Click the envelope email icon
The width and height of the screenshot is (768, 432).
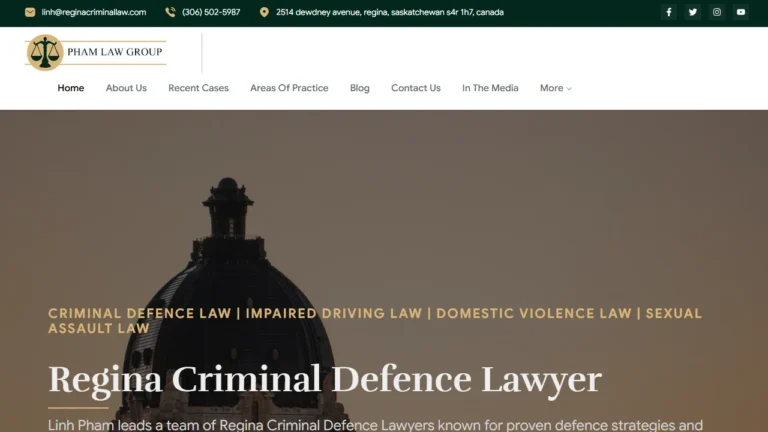click(30, 12)
